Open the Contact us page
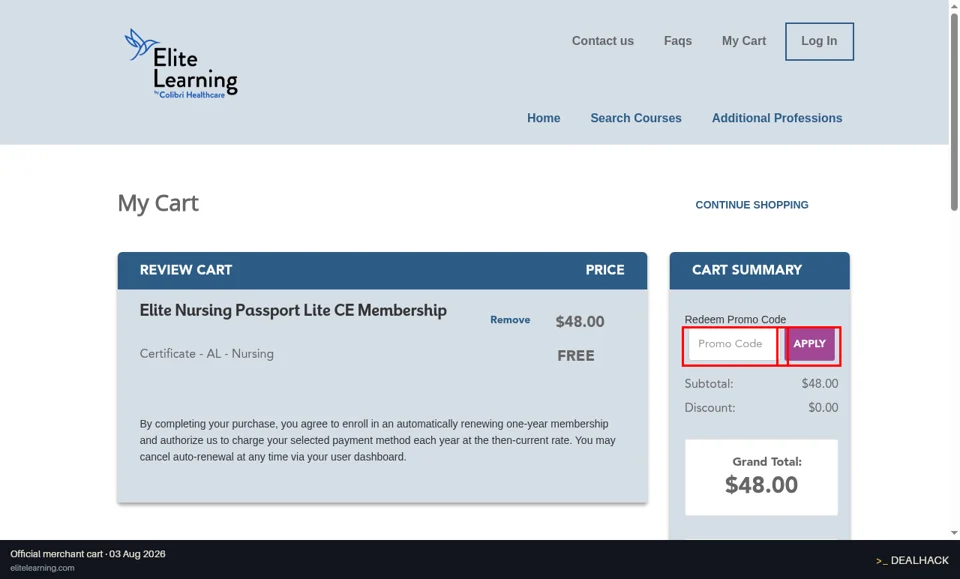The image size is (960, 579). click(602, 41)
